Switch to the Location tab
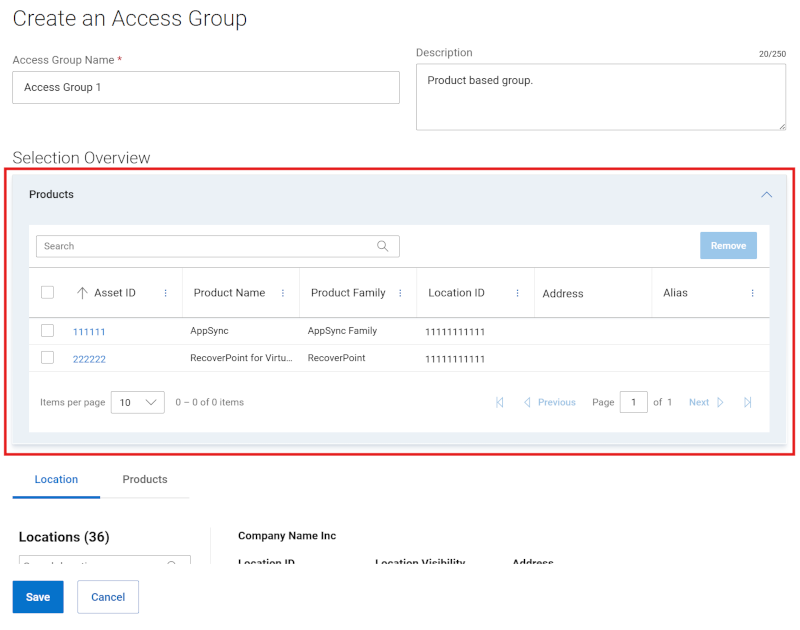This screenshot has height=630, width=800. tap(56, 479)
